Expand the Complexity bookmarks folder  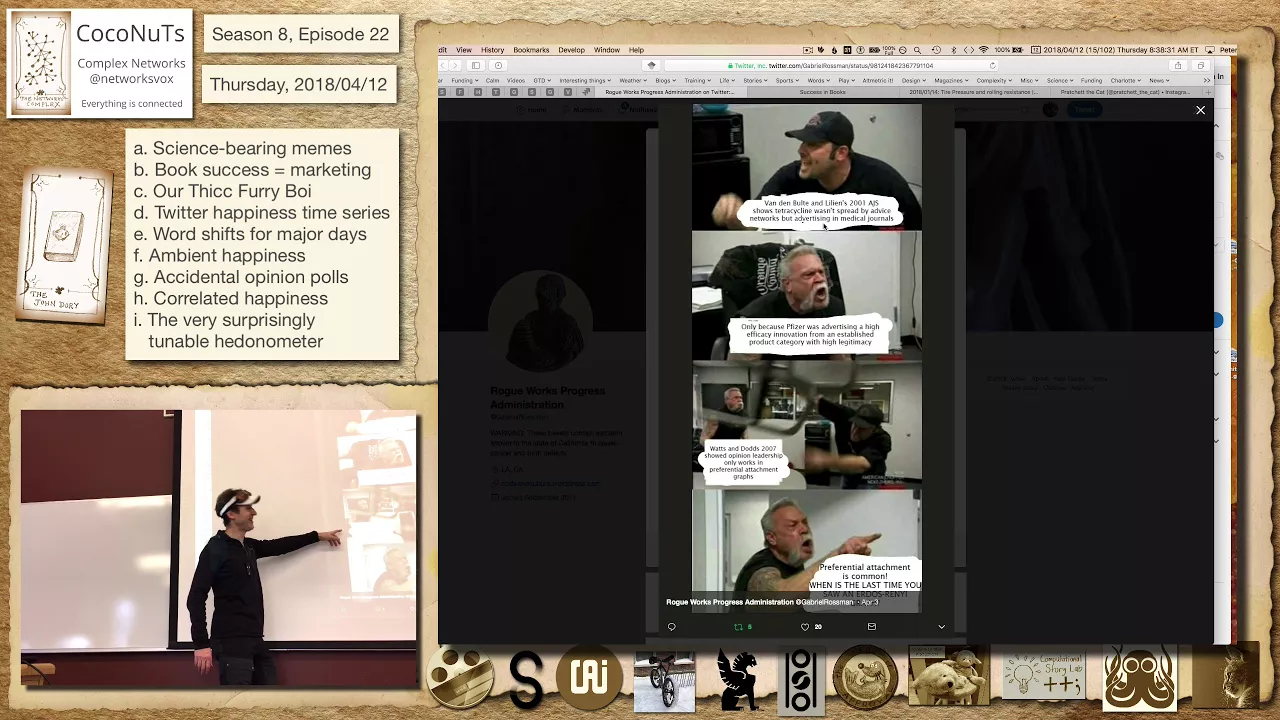(994, 81)
